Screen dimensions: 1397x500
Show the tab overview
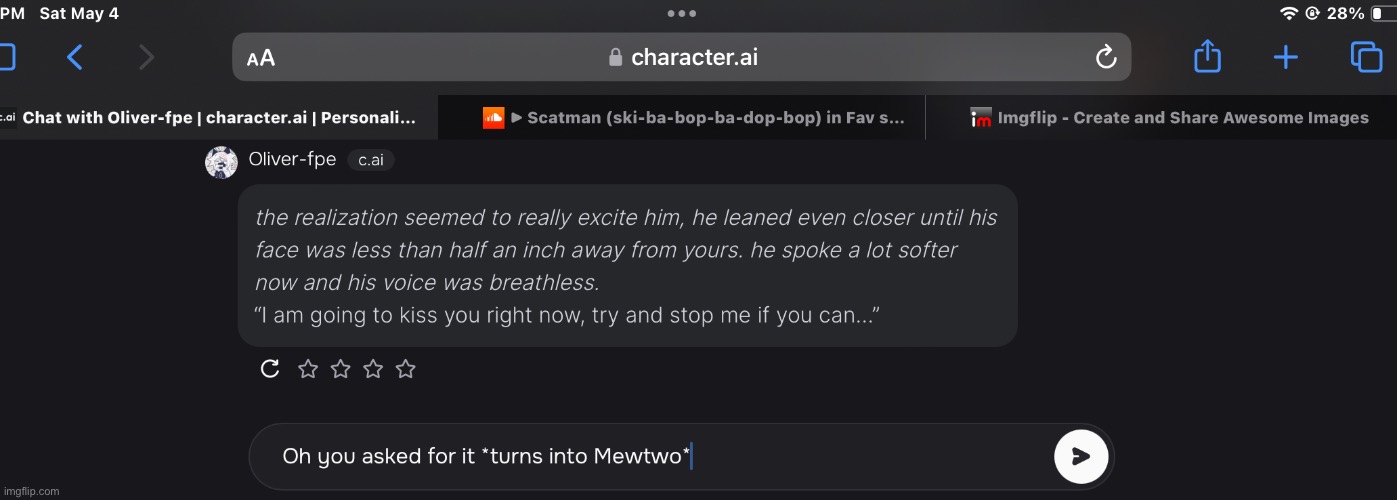[x=1366, y=57]
